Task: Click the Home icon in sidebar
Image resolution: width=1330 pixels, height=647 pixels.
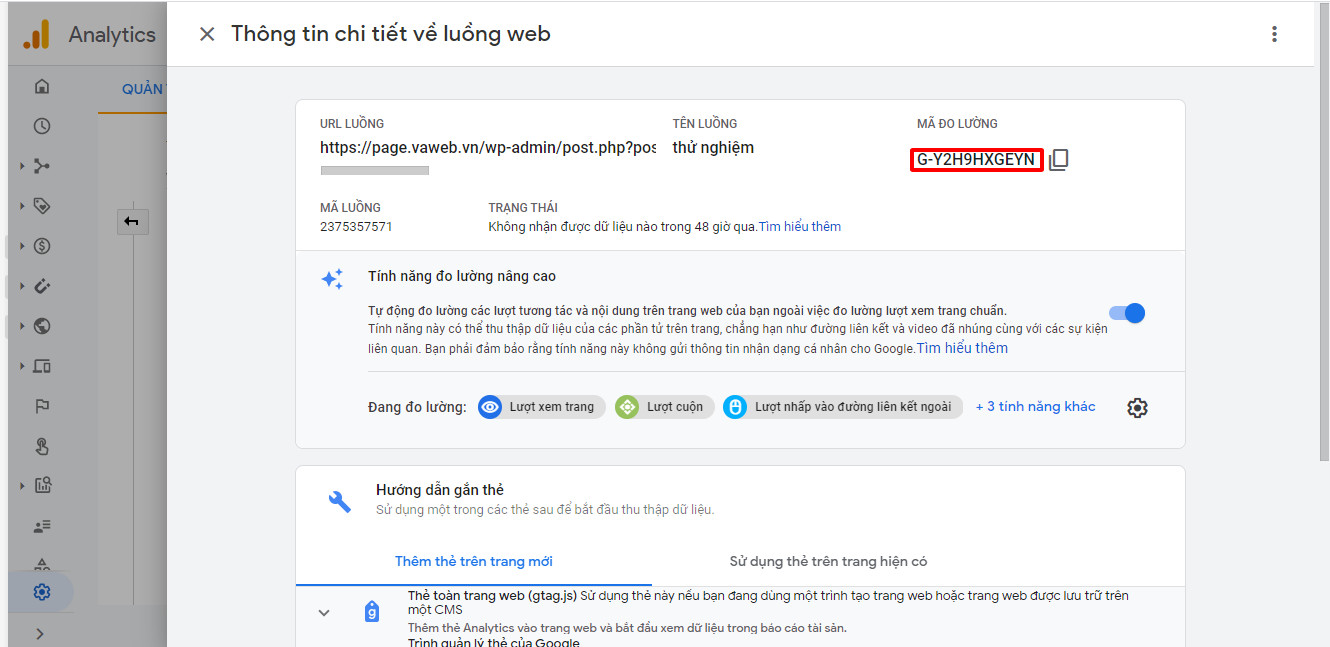Action: [x=42, y=86]
